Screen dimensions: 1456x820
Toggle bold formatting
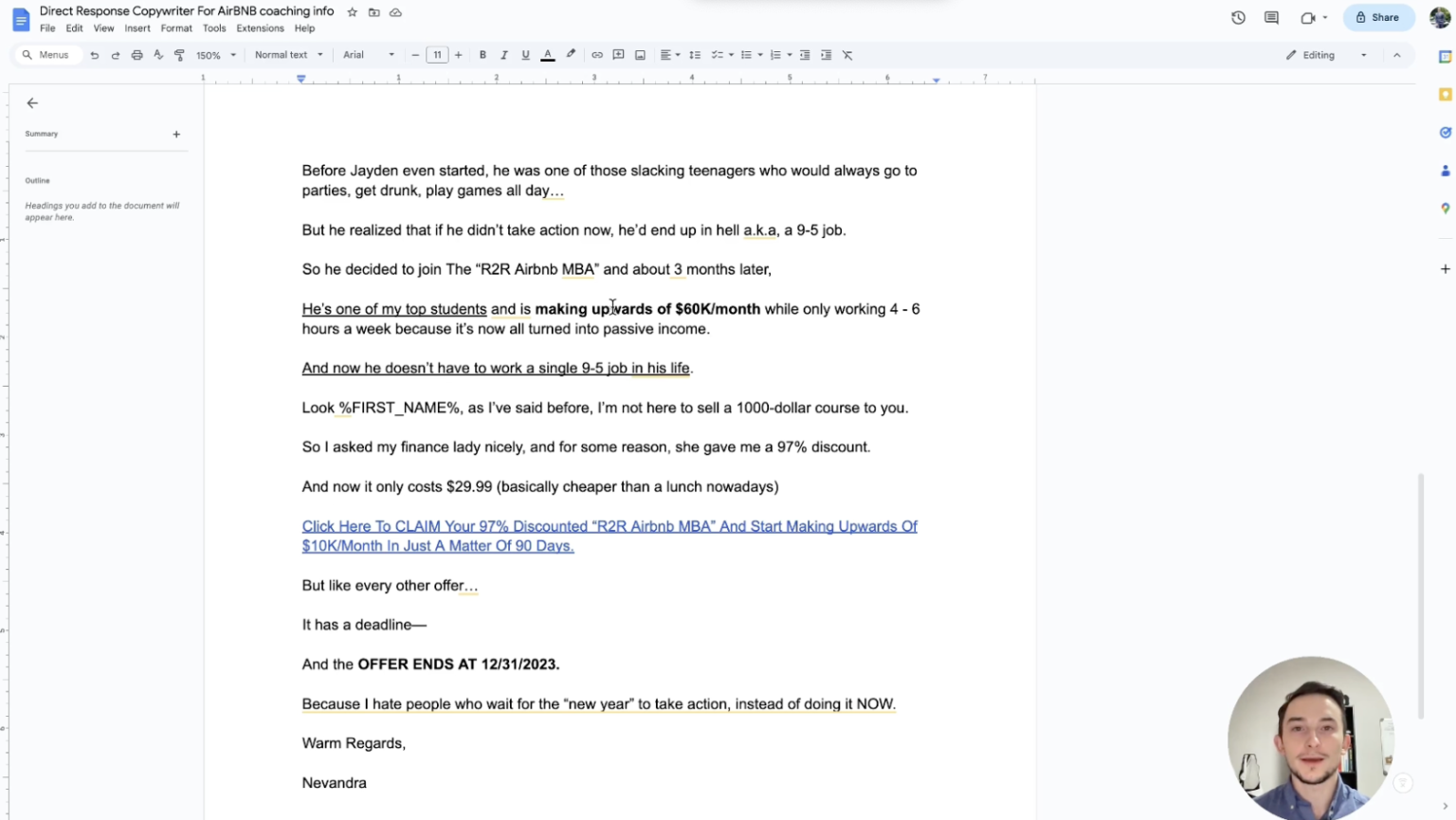(x=482, y=54)
